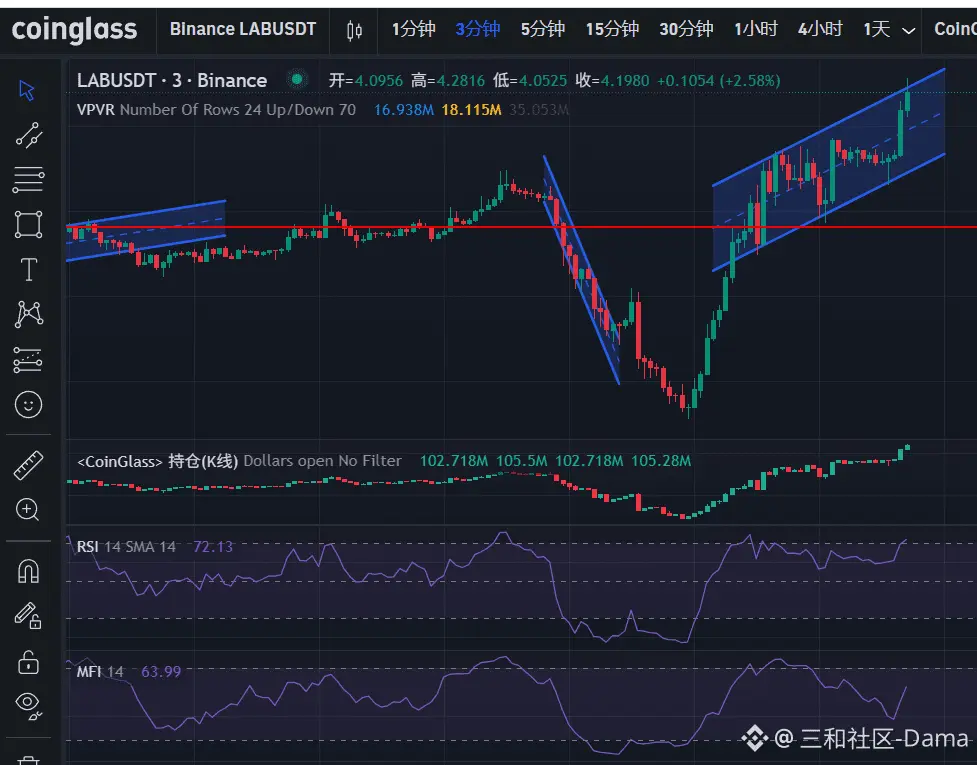Image resolution: width=977 pixels, height=765 pixels.
Task: Select the ruler measure tool
Action: [28, 465]
